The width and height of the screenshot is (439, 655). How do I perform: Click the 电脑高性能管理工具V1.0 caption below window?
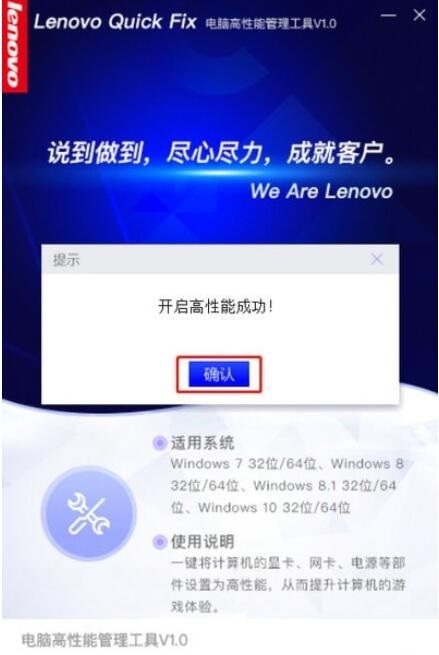click(x=104, y=640)
